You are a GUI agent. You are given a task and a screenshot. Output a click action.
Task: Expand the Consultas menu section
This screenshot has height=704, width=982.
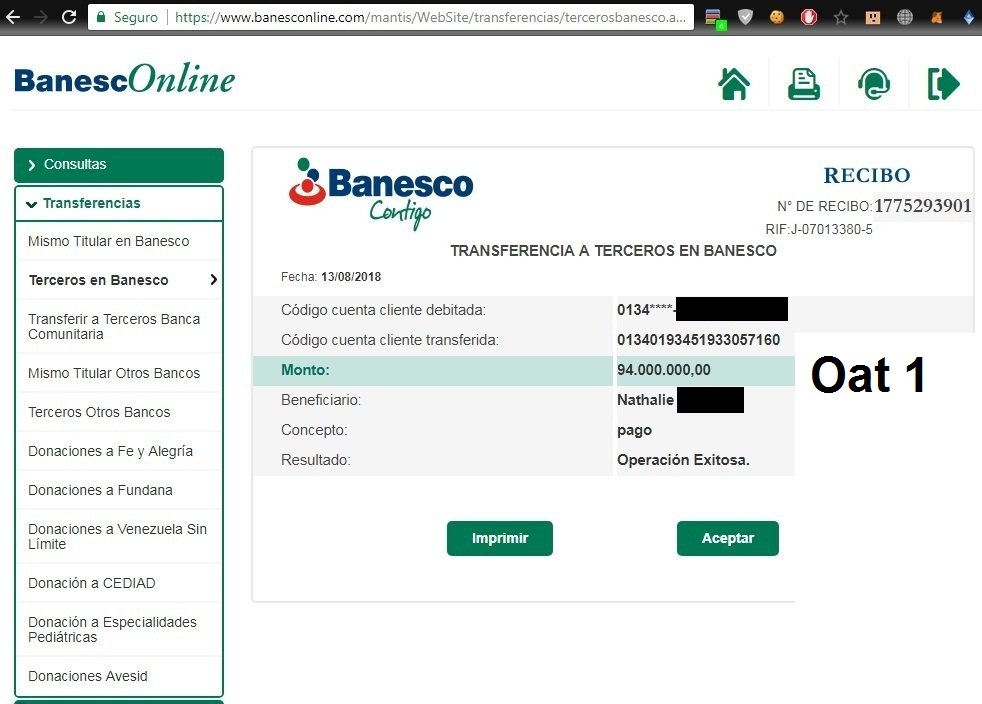coord(119,165)
